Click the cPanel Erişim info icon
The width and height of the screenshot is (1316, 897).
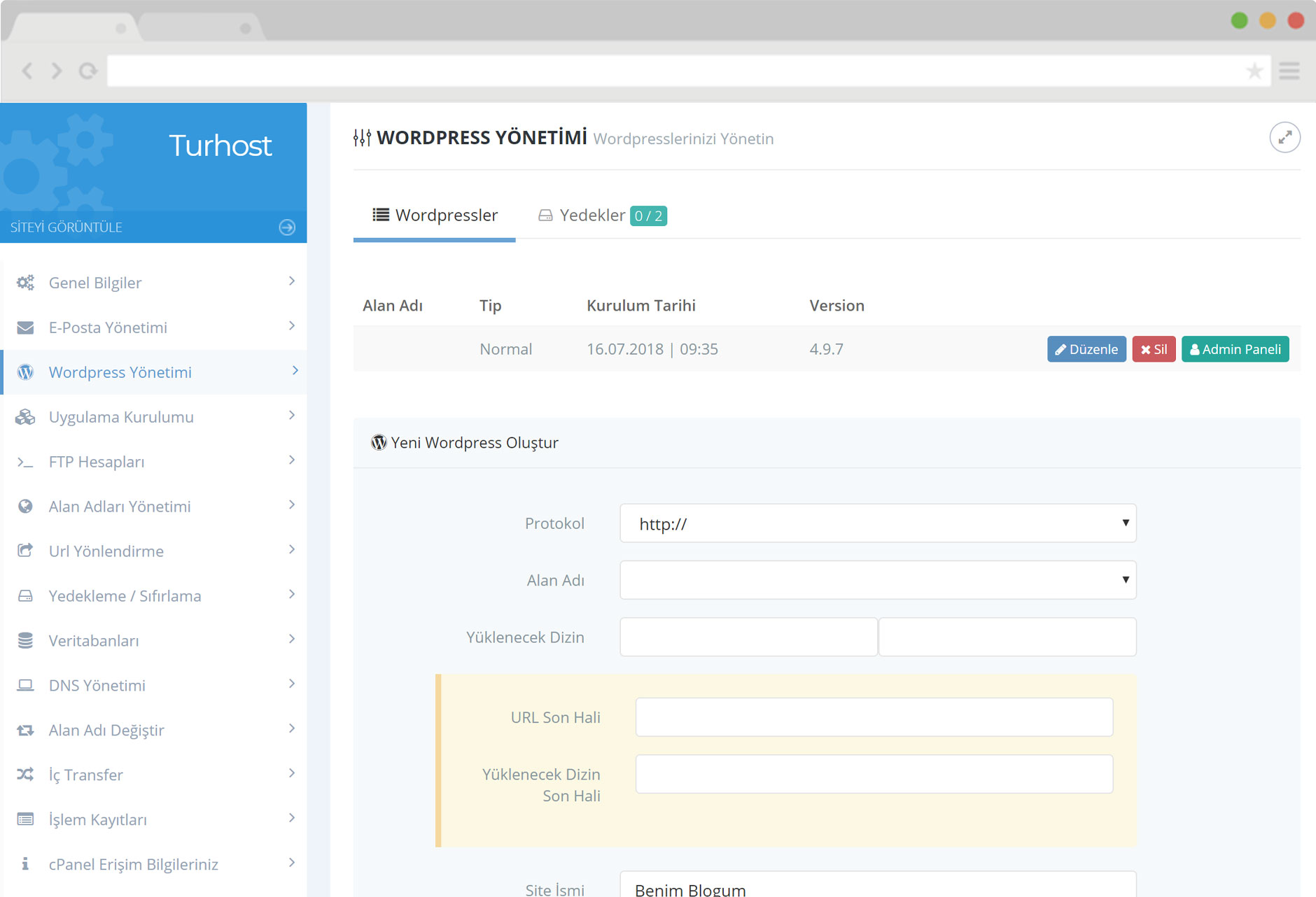click(25, 864)
